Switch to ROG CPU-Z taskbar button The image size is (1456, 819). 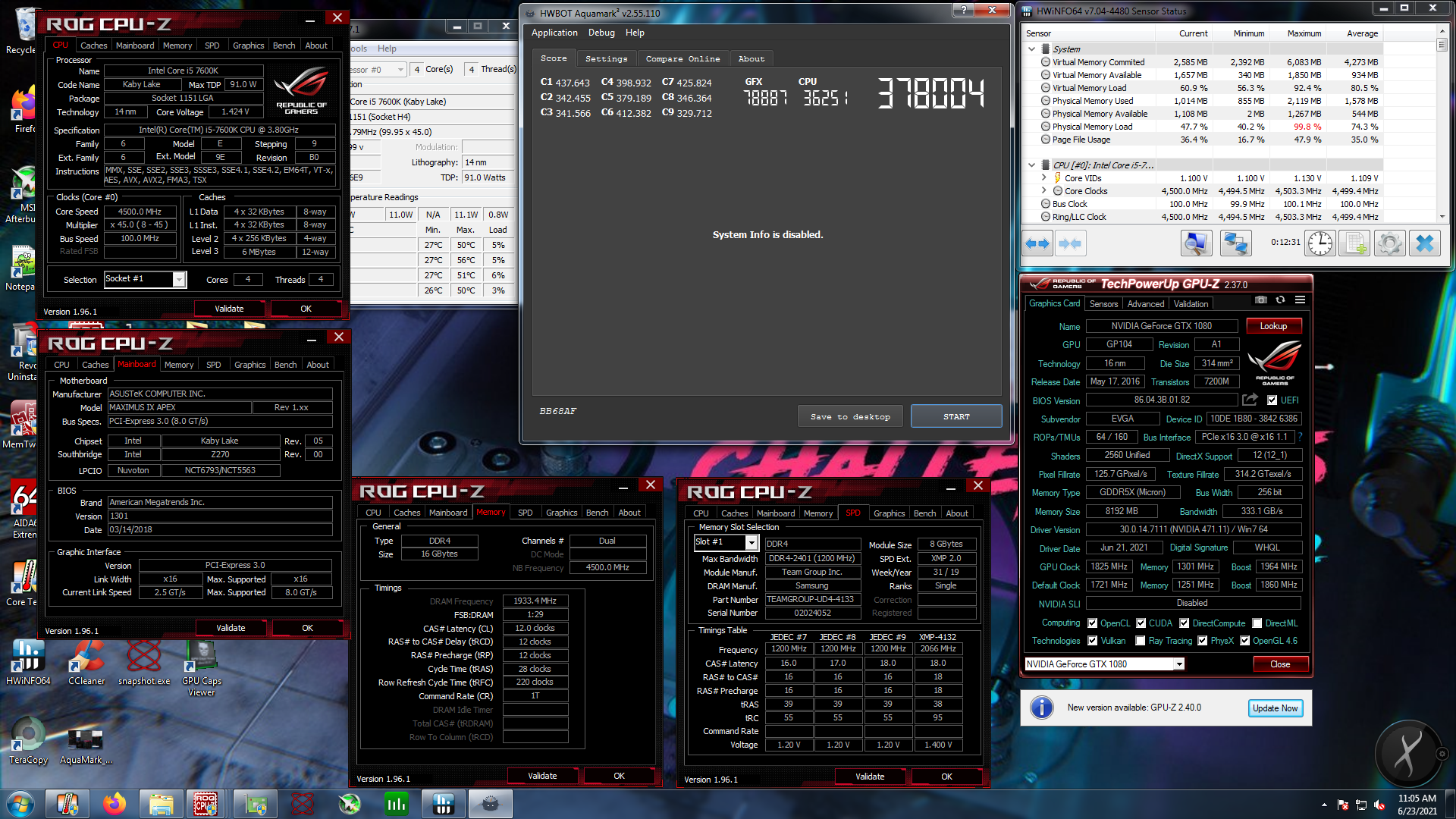[206, 804]
